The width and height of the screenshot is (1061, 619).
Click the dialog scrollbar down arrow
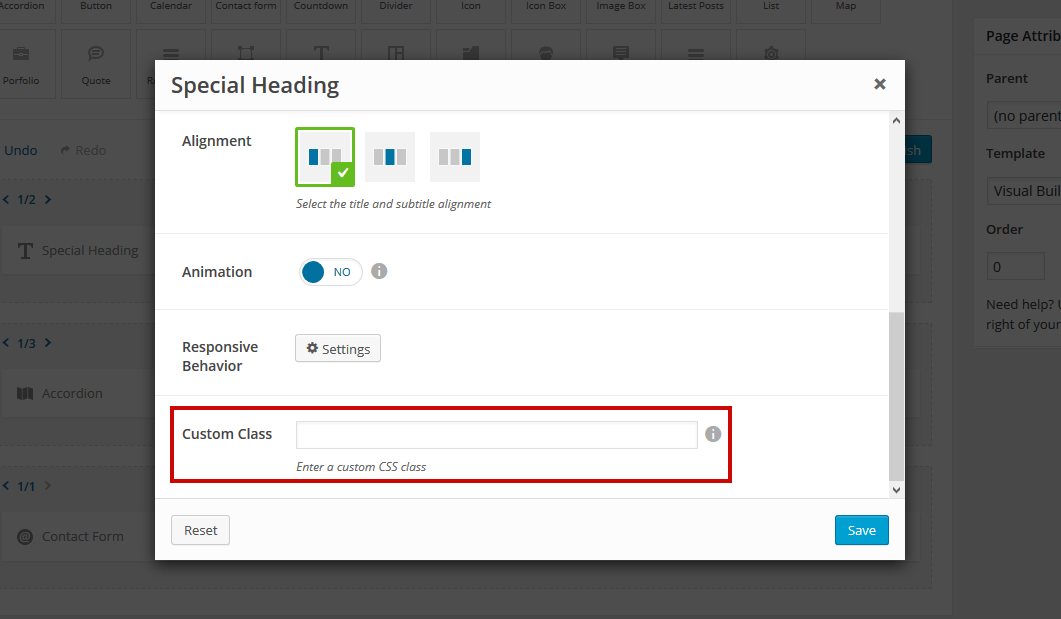(897, 490)
